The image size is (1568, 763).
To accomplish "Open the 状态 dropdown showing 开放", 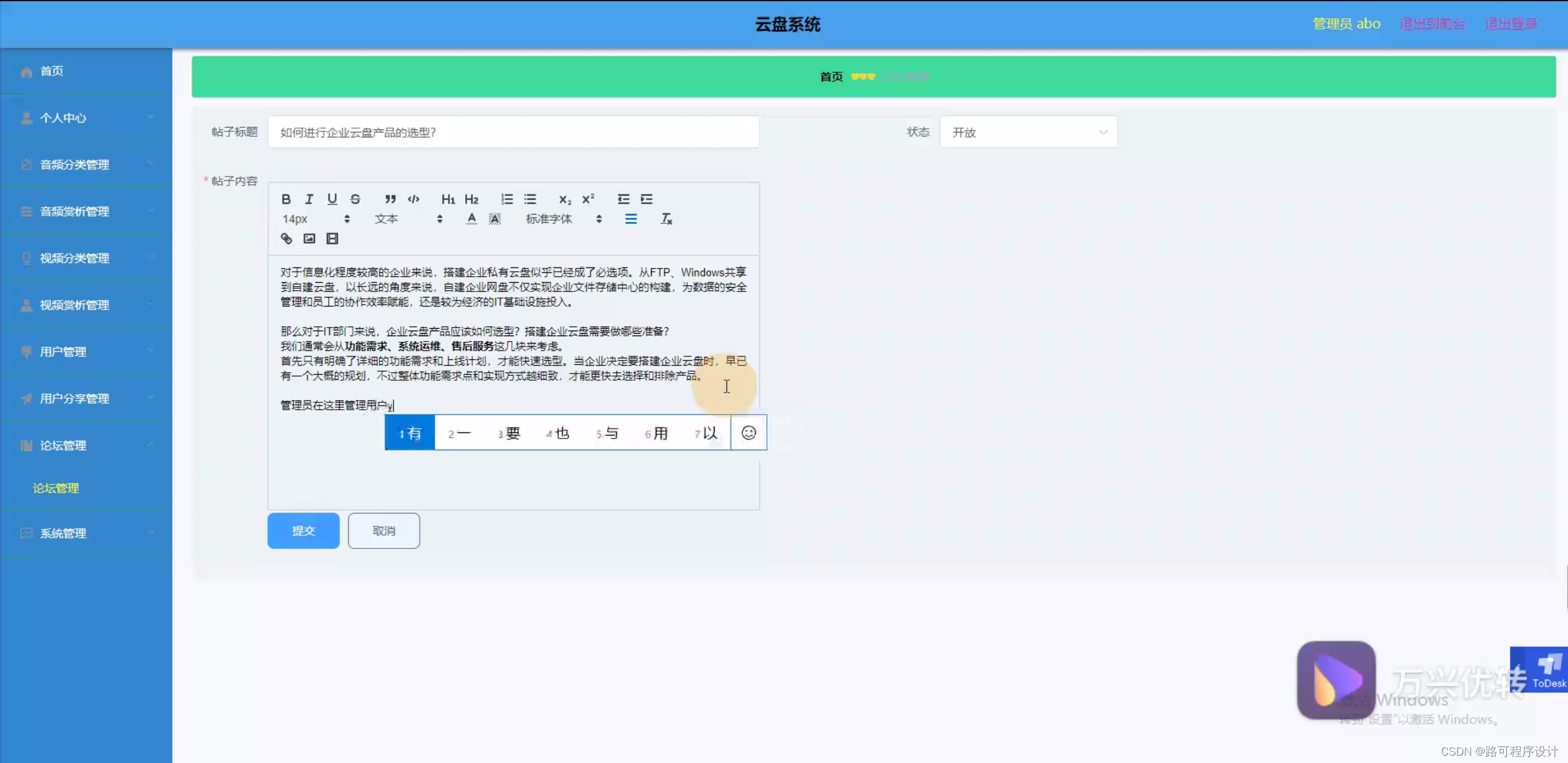I will [x=1029, y=131].
